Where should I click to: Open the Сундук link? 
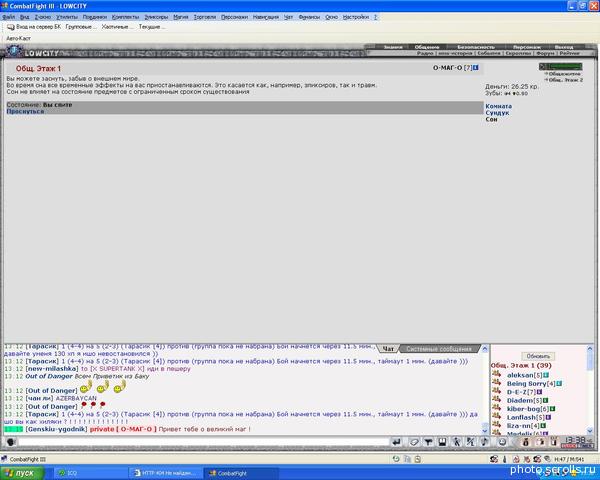[497, 113]
